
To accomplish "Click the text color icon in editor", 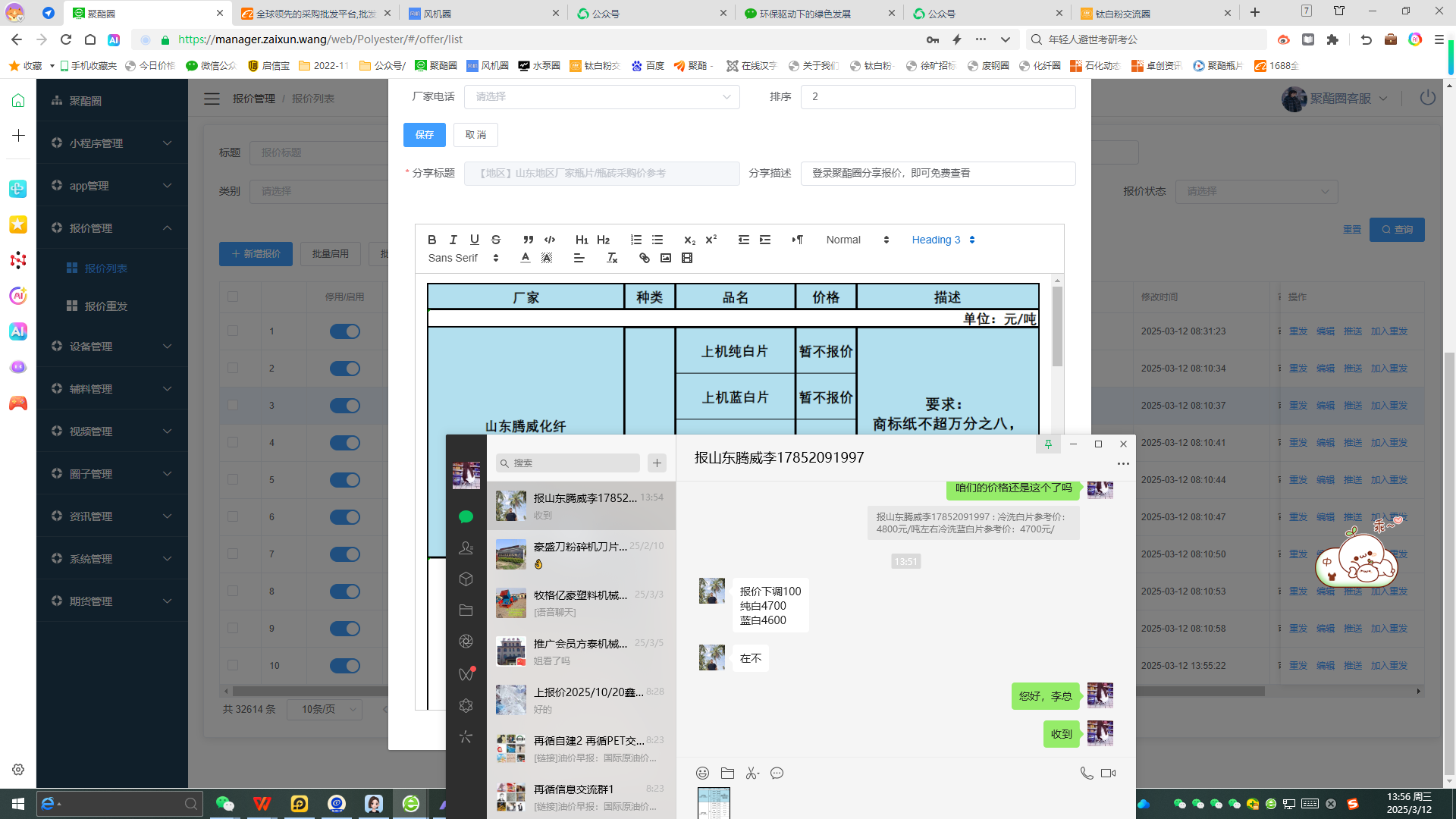I will coord(526,258).
